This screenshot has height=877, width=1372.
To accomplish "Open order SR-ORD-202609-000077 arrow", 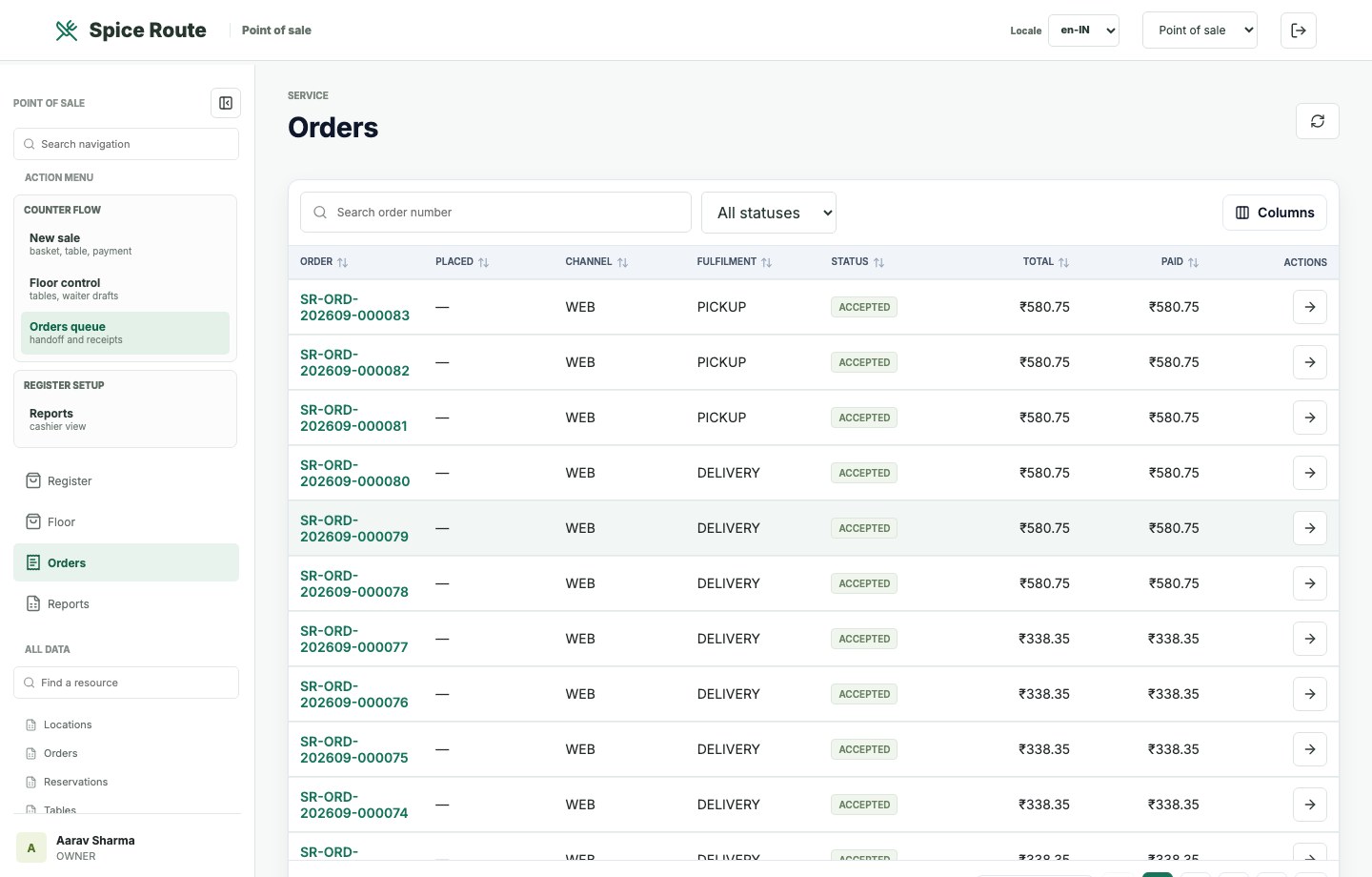I will point(1310,639).
